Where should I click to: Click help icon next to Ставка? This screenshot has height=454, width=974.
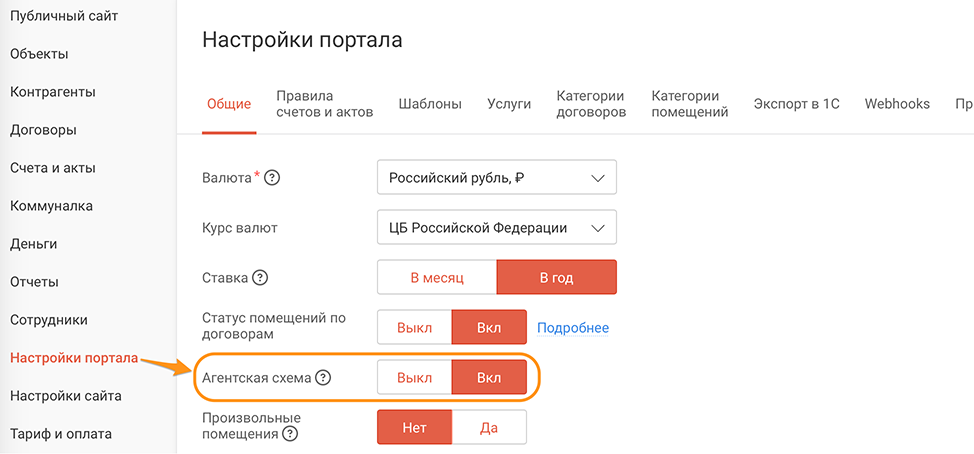click(261, 278)
